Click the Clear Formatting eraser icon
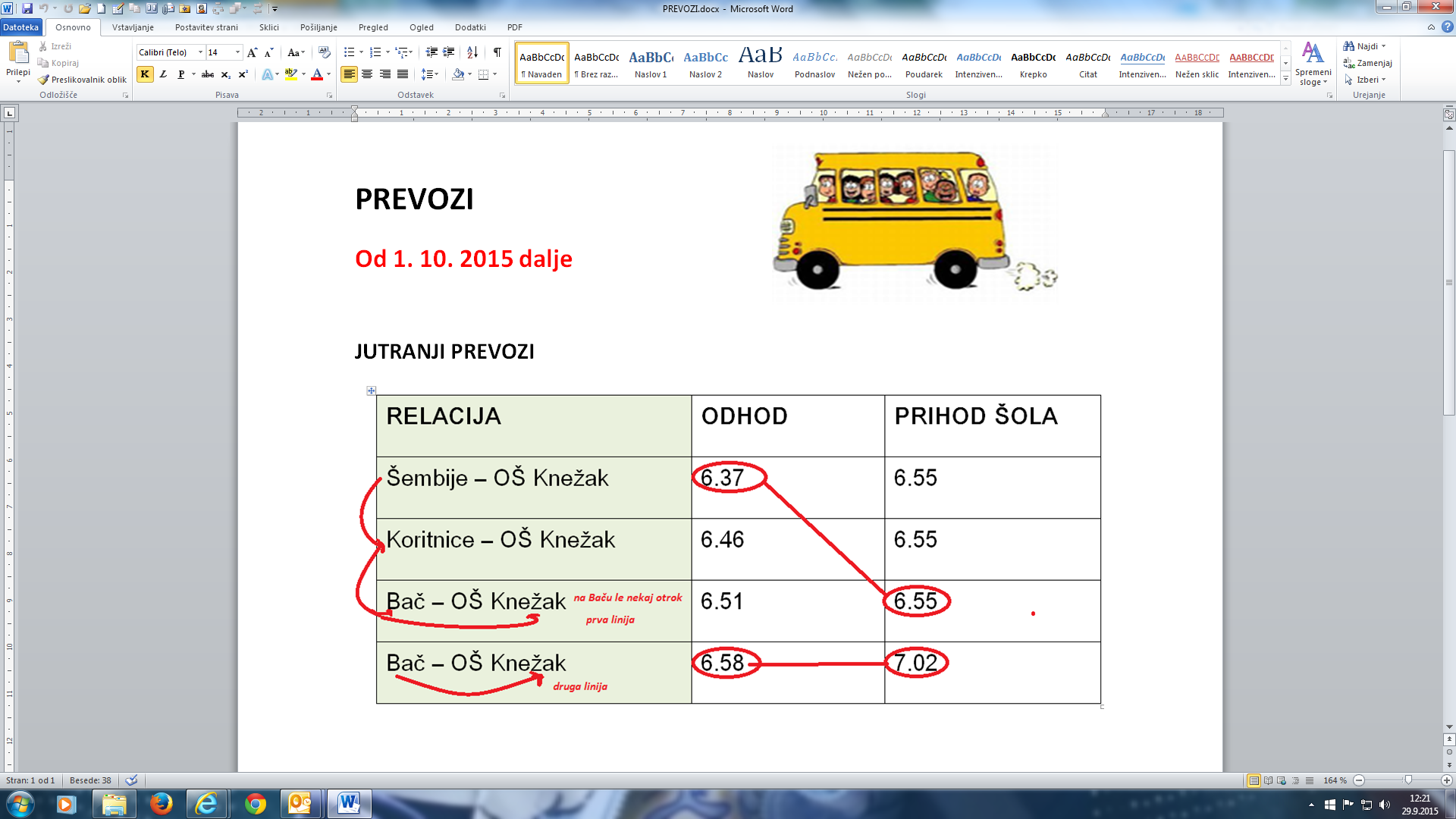This screenshot has width=1456, height=819. [325, 52]
